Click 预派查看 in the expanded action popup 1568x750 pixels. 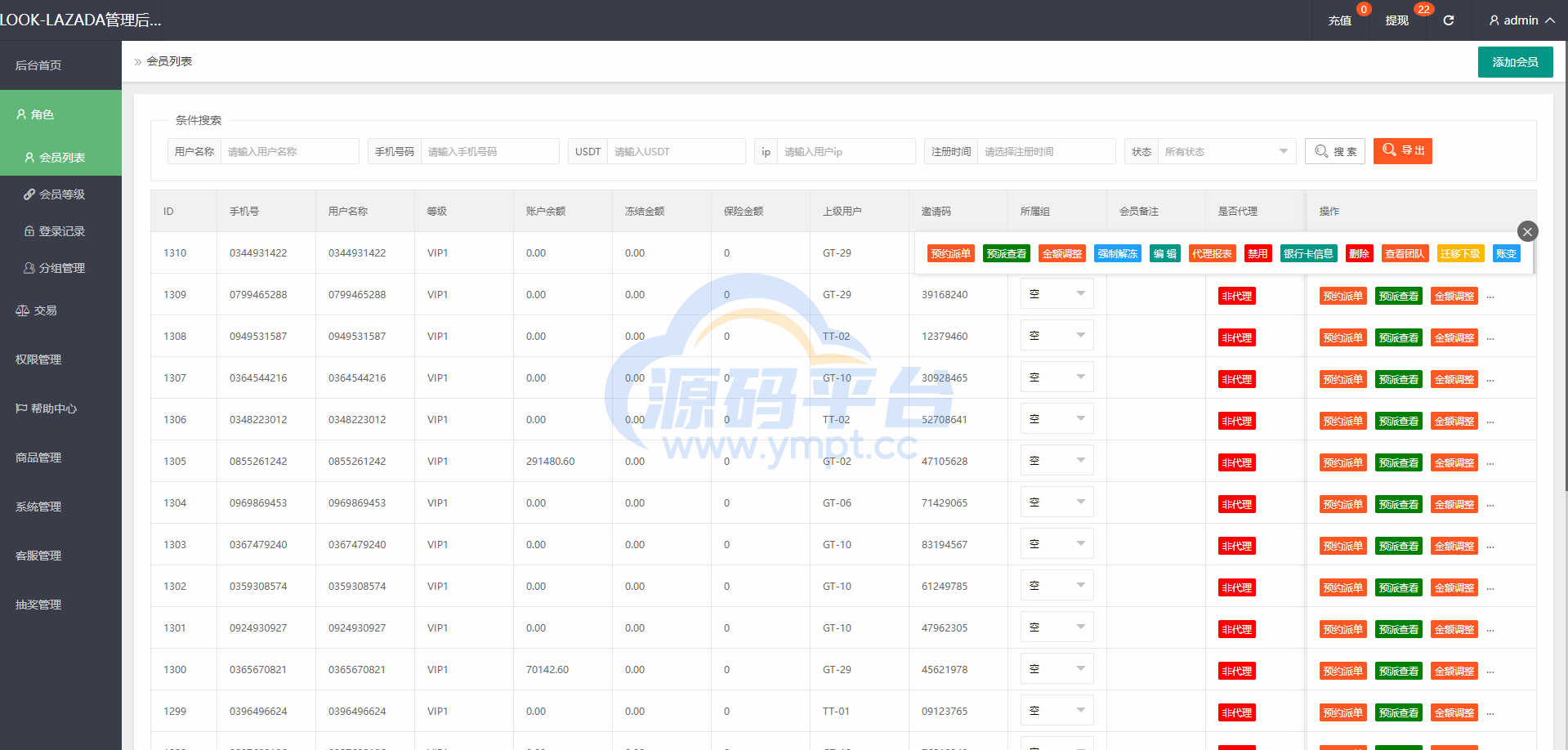(x=1007, y=253)
